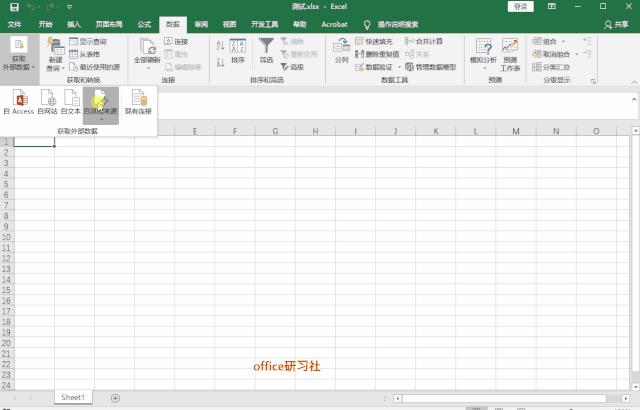Select column M header
This screenshot has height=410, width=640.
pos(516,131)
